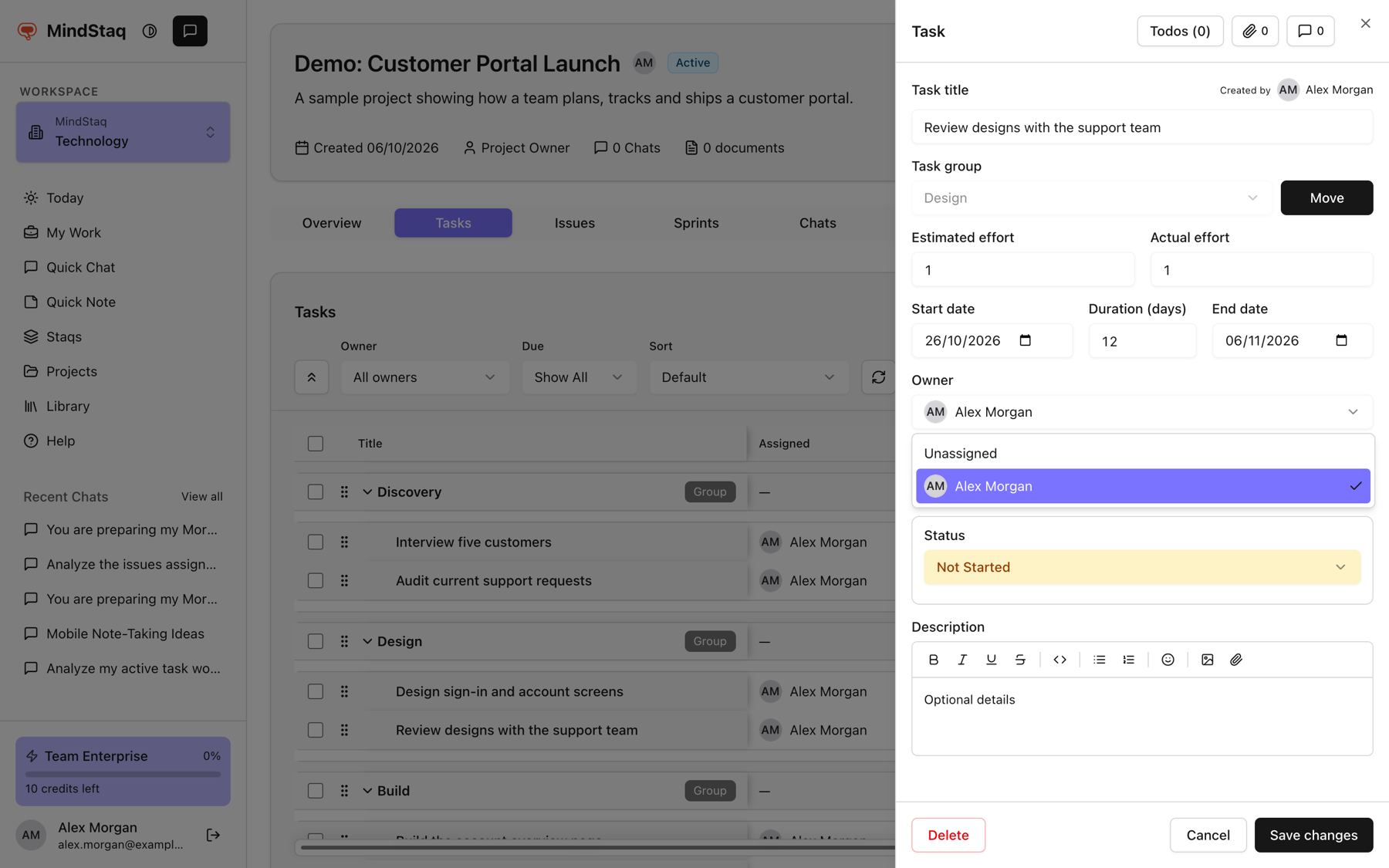Select checkbox for Audit current support requests

316,581
